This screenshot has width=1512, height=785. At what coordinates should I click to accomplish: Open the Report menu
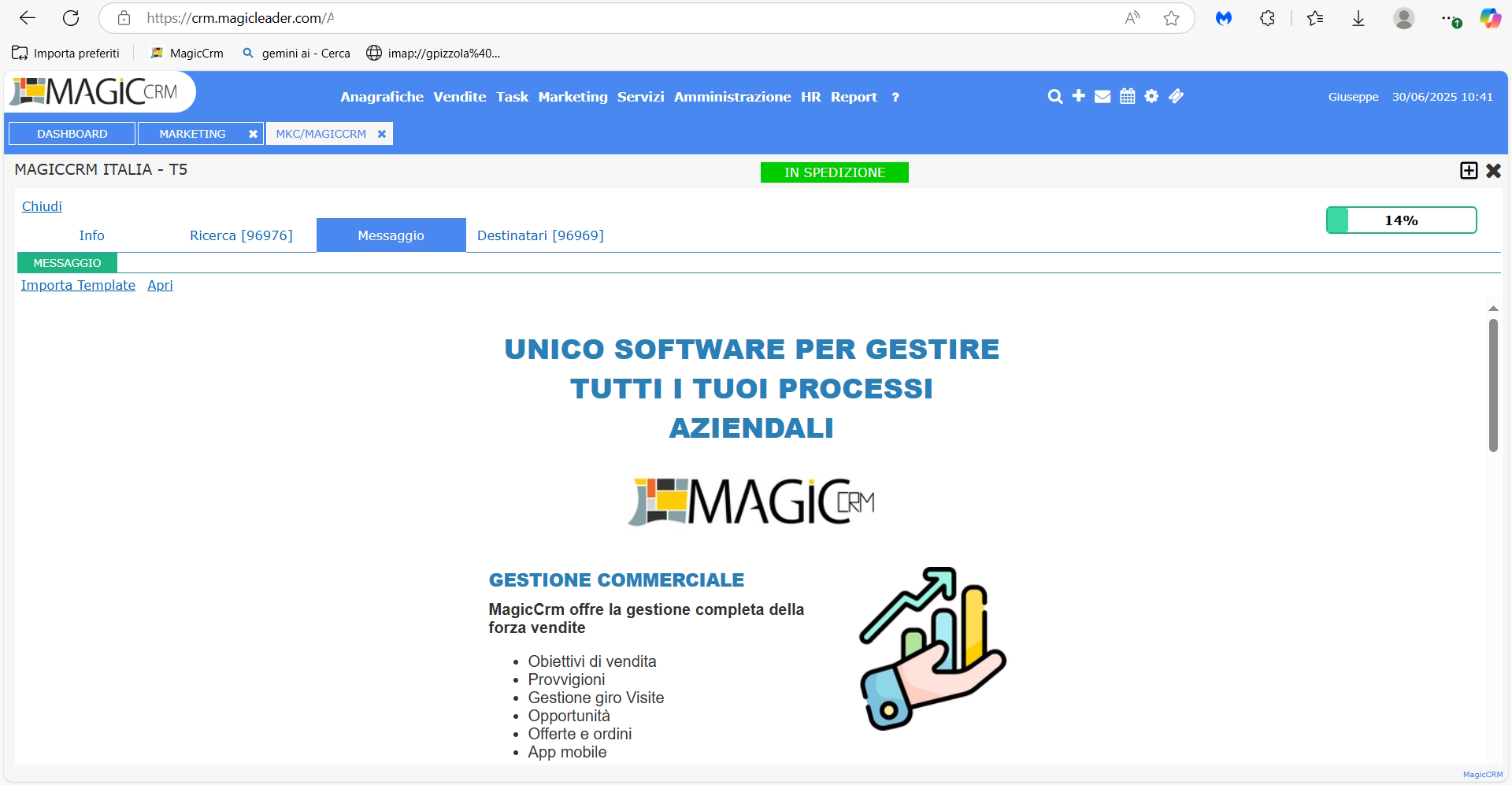tap(854, 97)
